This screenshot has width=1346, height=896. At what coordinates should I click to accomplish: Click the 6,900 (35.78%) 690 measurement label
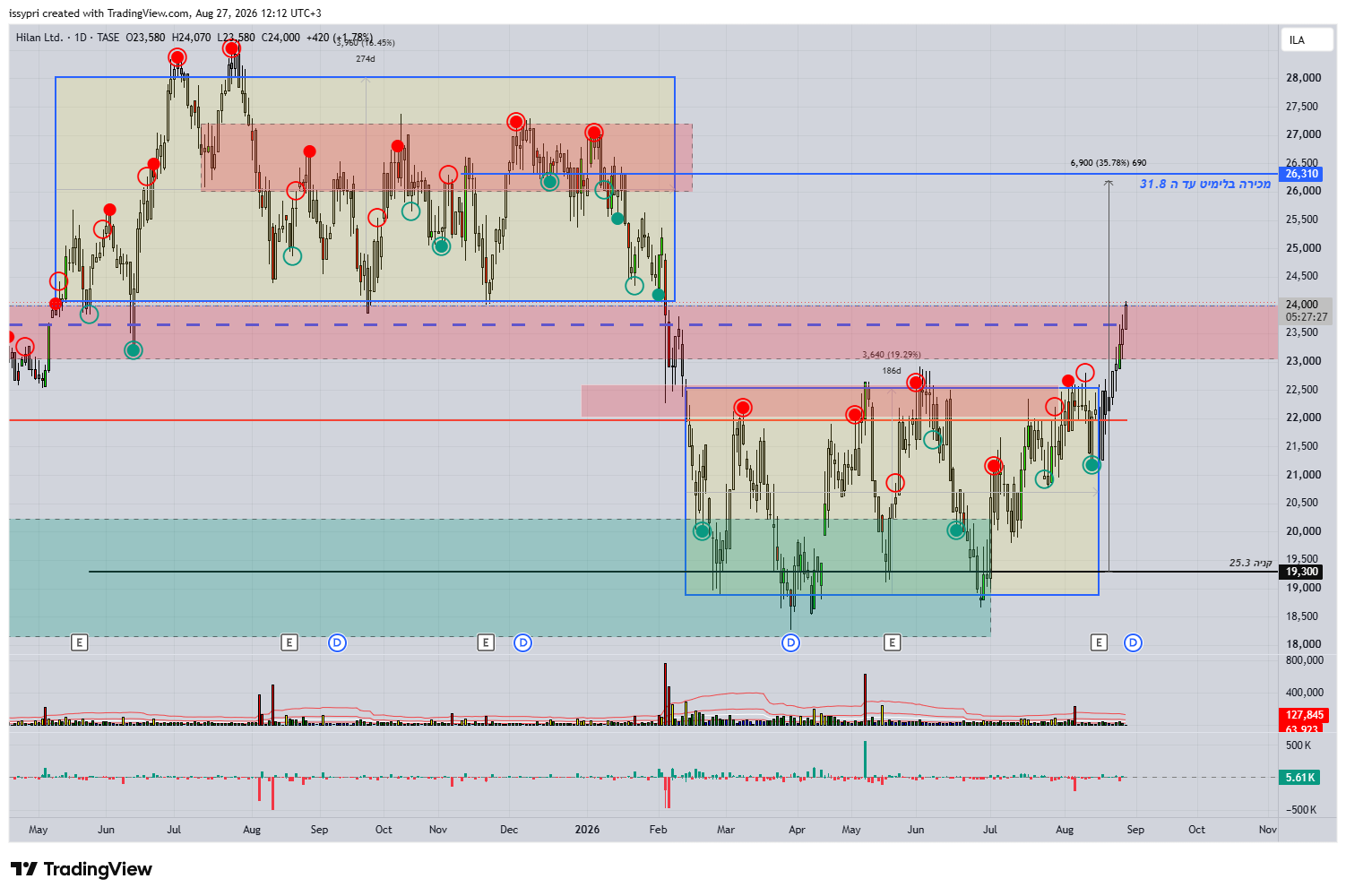[x=1109, y=163]
